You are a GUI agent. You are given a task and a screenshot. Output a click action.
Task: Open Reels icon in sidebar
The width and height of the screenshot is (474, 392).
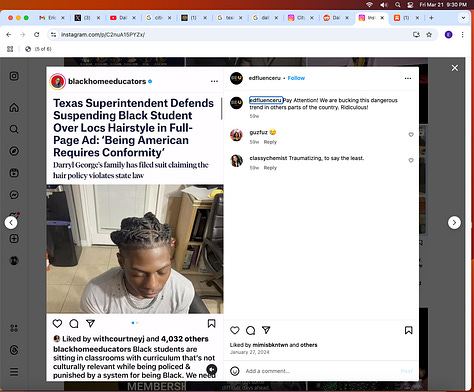[x=14, y=173]
